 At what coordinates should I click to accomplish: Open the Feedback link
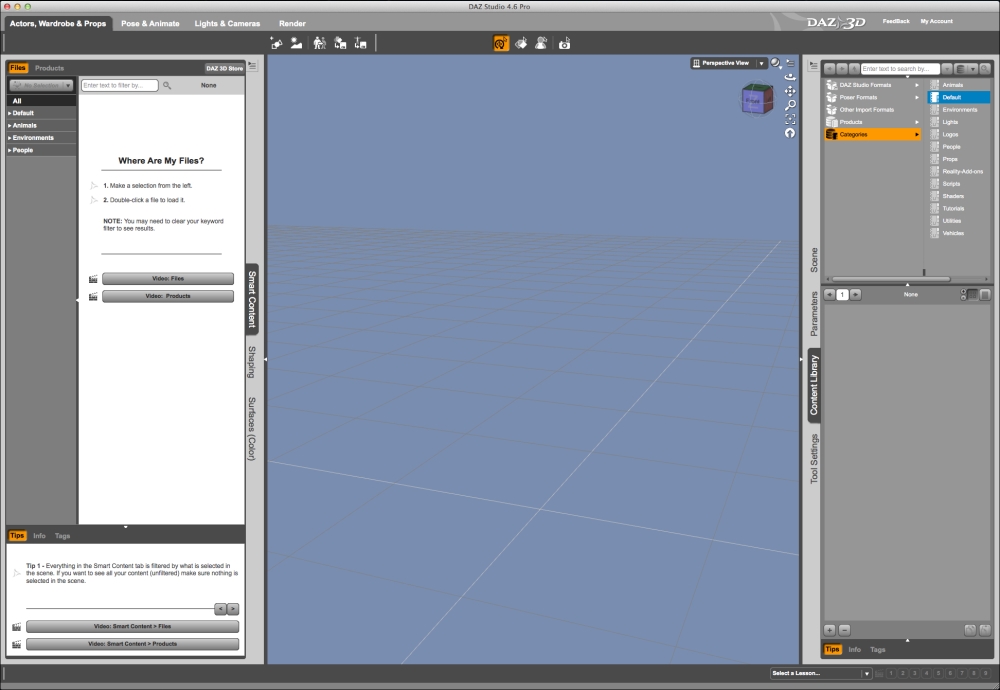896,21
